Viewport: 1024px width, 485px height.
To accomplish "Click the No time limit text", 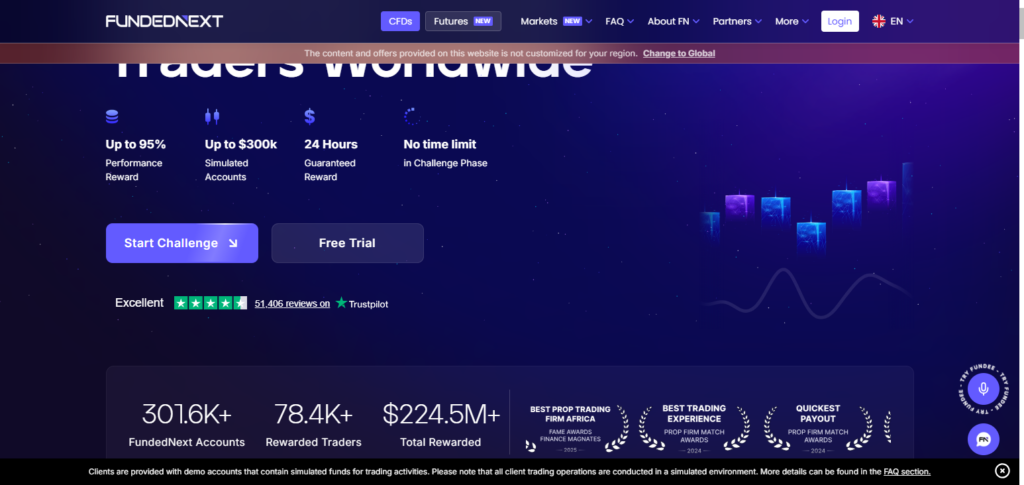I will 440,144.
